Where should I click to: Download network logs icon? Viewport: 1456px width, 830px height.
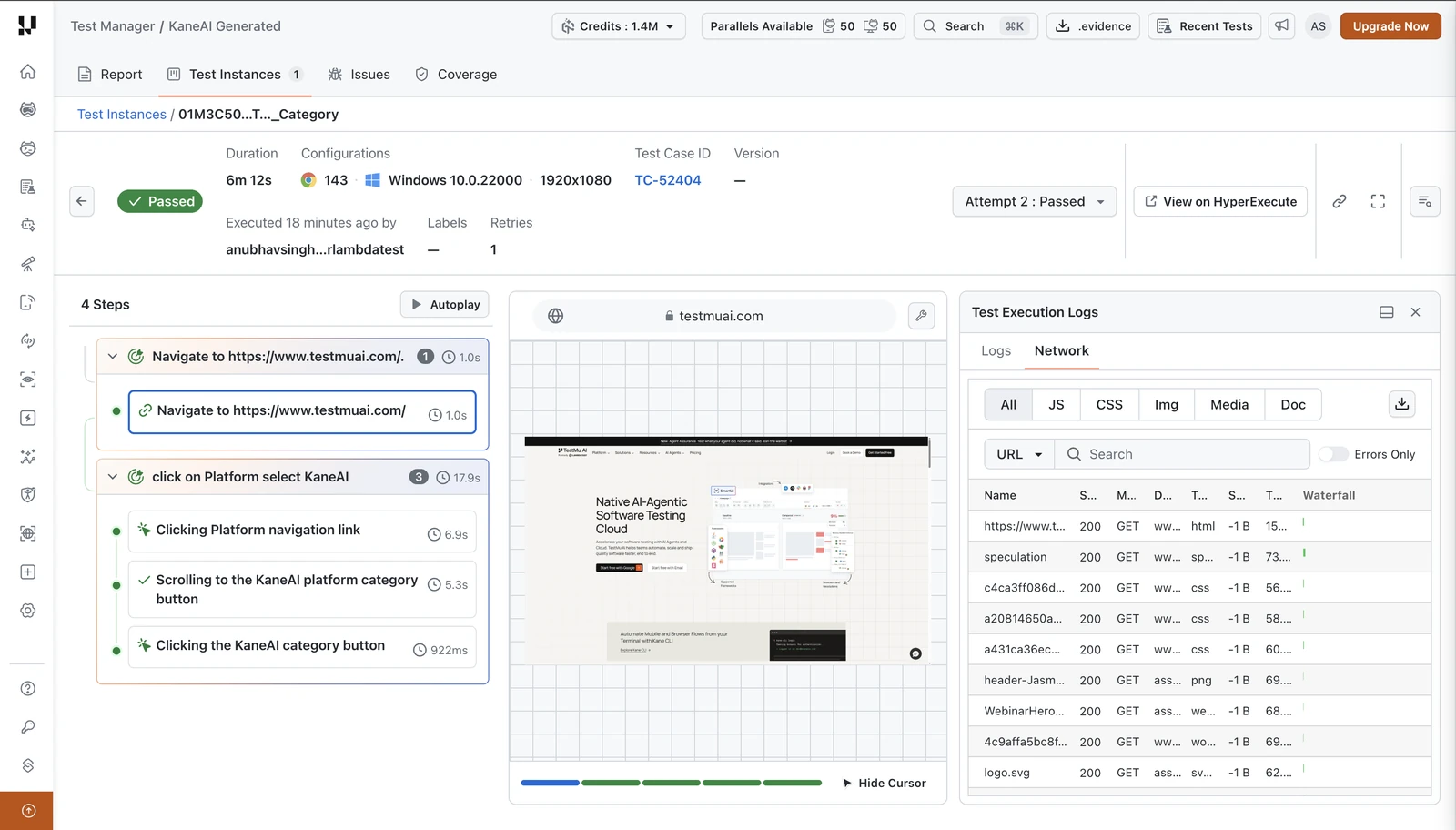pos(1401,404)
